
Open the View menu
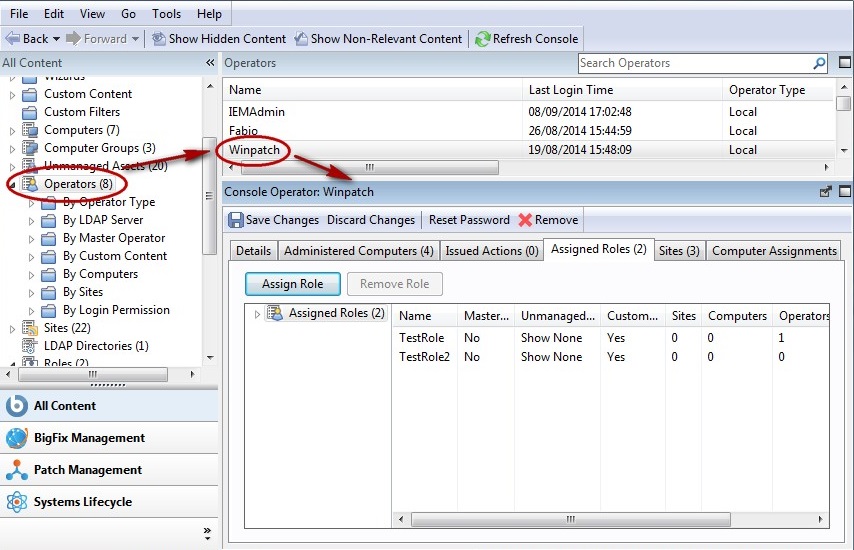(x=93, y=14)
